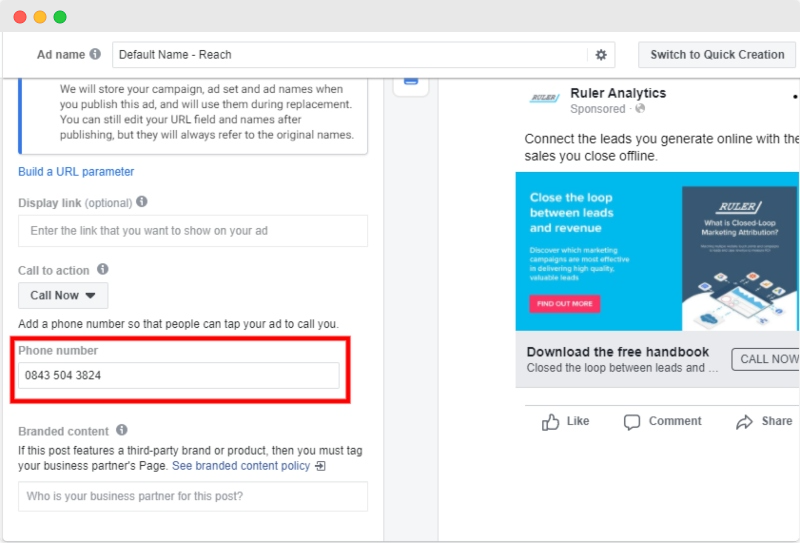Click the green macOS fullscreen window button
Viewport: 800px width, 543px height.
[x=60, y=17]
